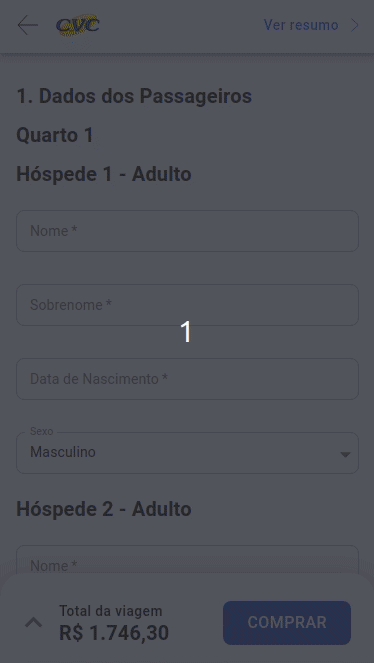Click the Hóspede 2 - Adulto heading
Viewport: 374px width, 663px height.
click(104, 509)
